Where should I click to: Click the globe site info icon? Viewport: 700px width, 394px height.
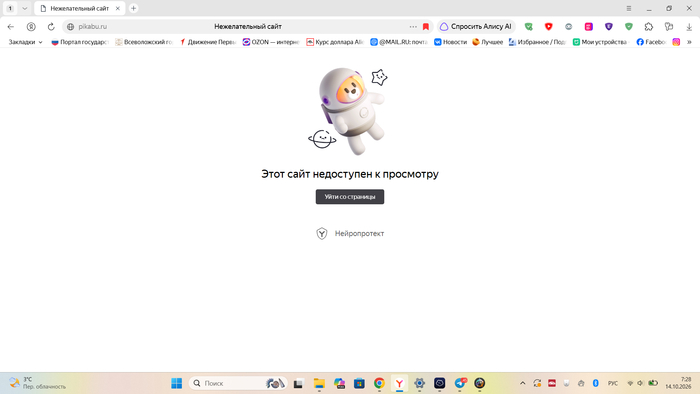pos(71,27)
